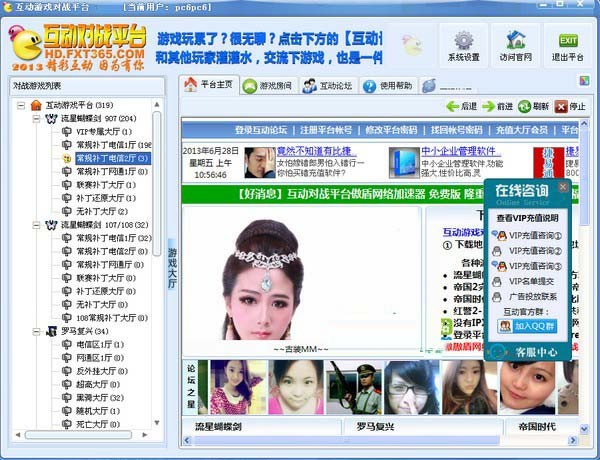600x460 pixels.
Task: Select 常规补丁电信2厅 (3) room
Action: pos(112,158)
